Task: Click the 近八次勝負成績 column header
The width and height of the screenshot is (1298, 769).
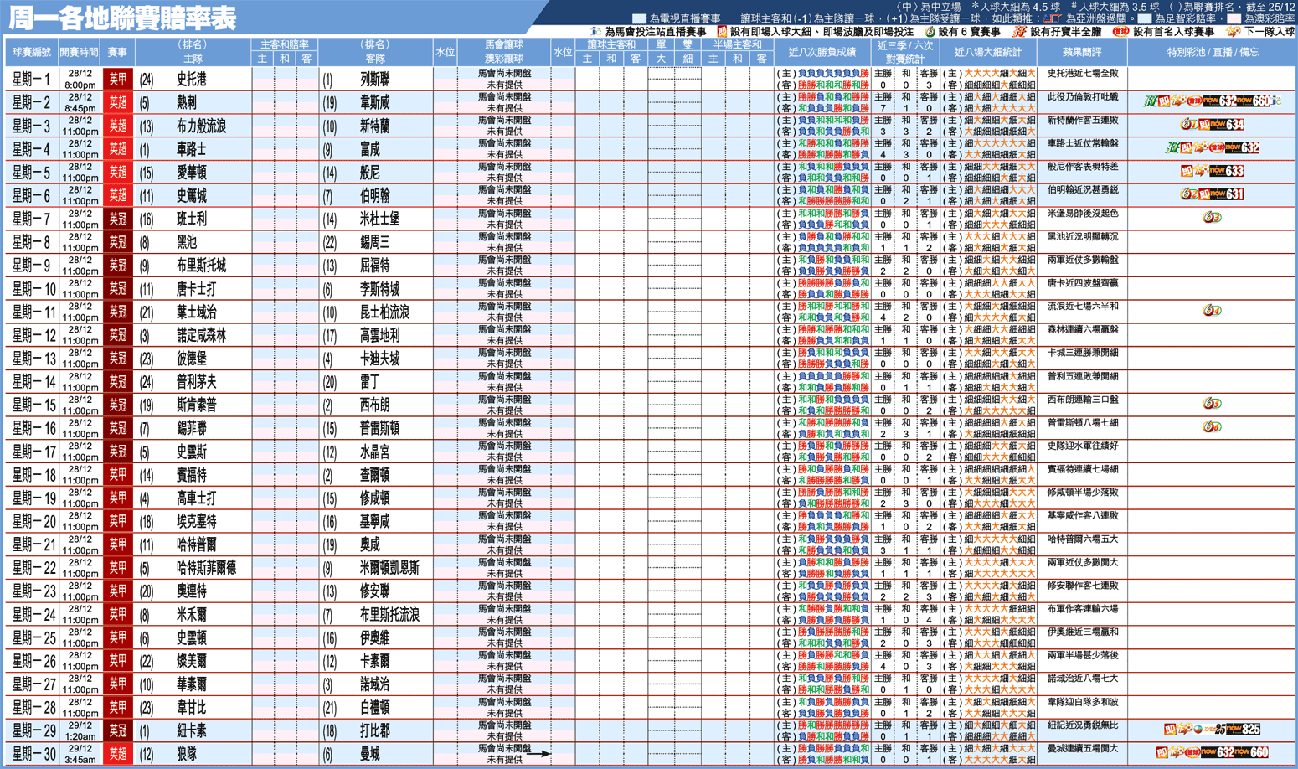Action: tap(822, 51)
